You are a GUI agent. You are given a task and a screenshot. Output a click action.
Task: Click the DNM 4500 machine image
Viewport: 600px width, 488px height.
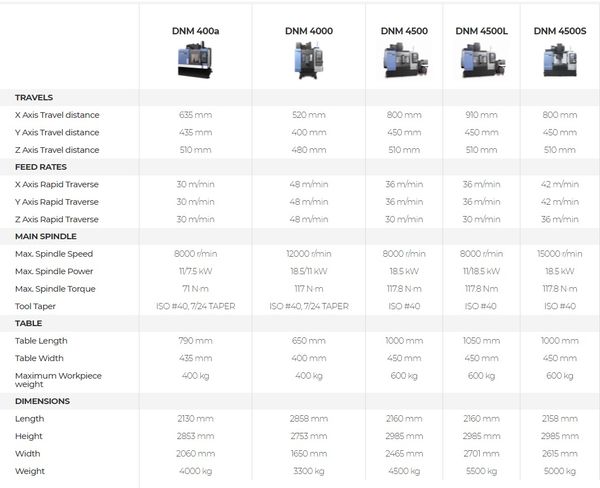point(405,62)
